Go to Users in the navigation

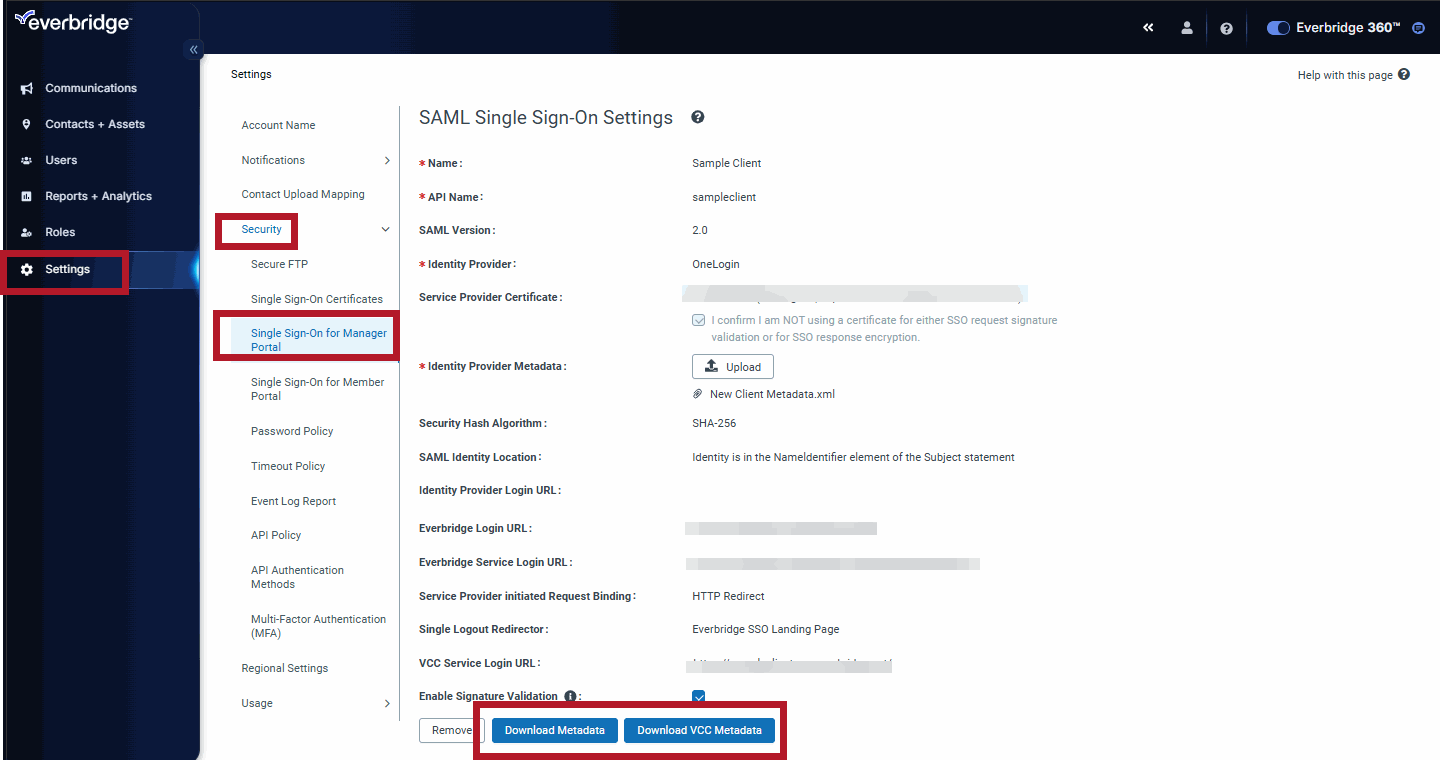(x=61, y=160)
